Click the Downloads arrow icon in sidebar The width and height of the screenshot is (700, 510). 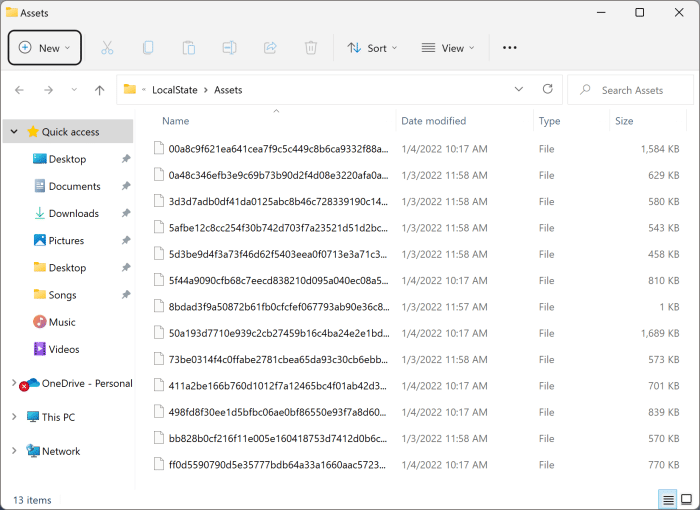[40, 213]
